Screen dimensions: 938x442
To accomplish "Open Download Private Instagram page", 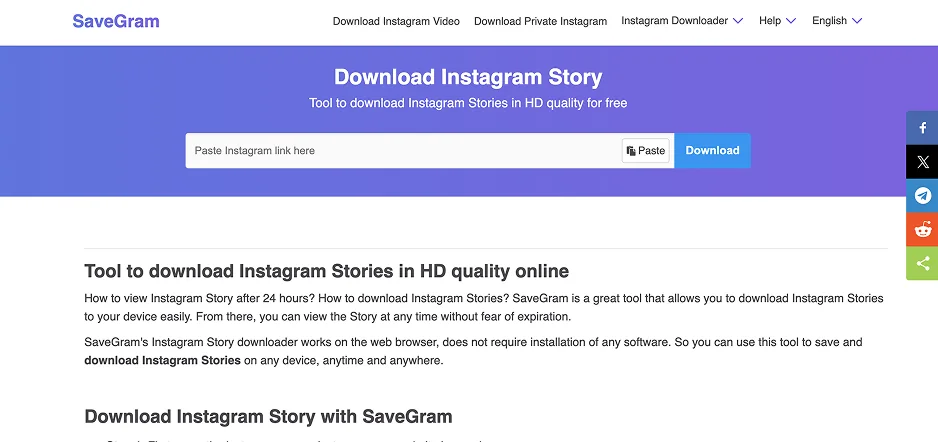I will click(540, 22).
